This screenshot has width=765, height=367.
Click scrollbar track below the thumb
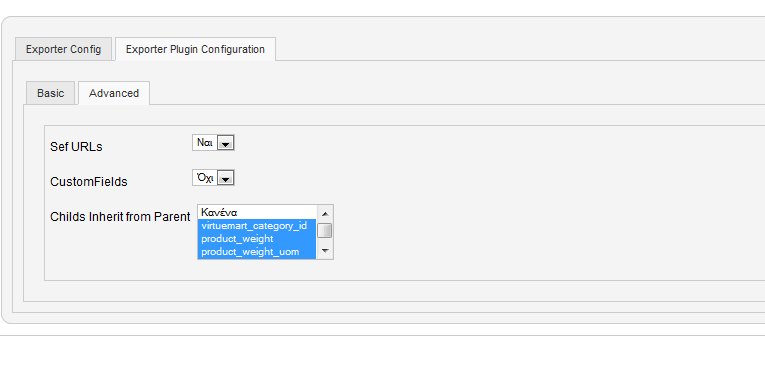[325, 241]
